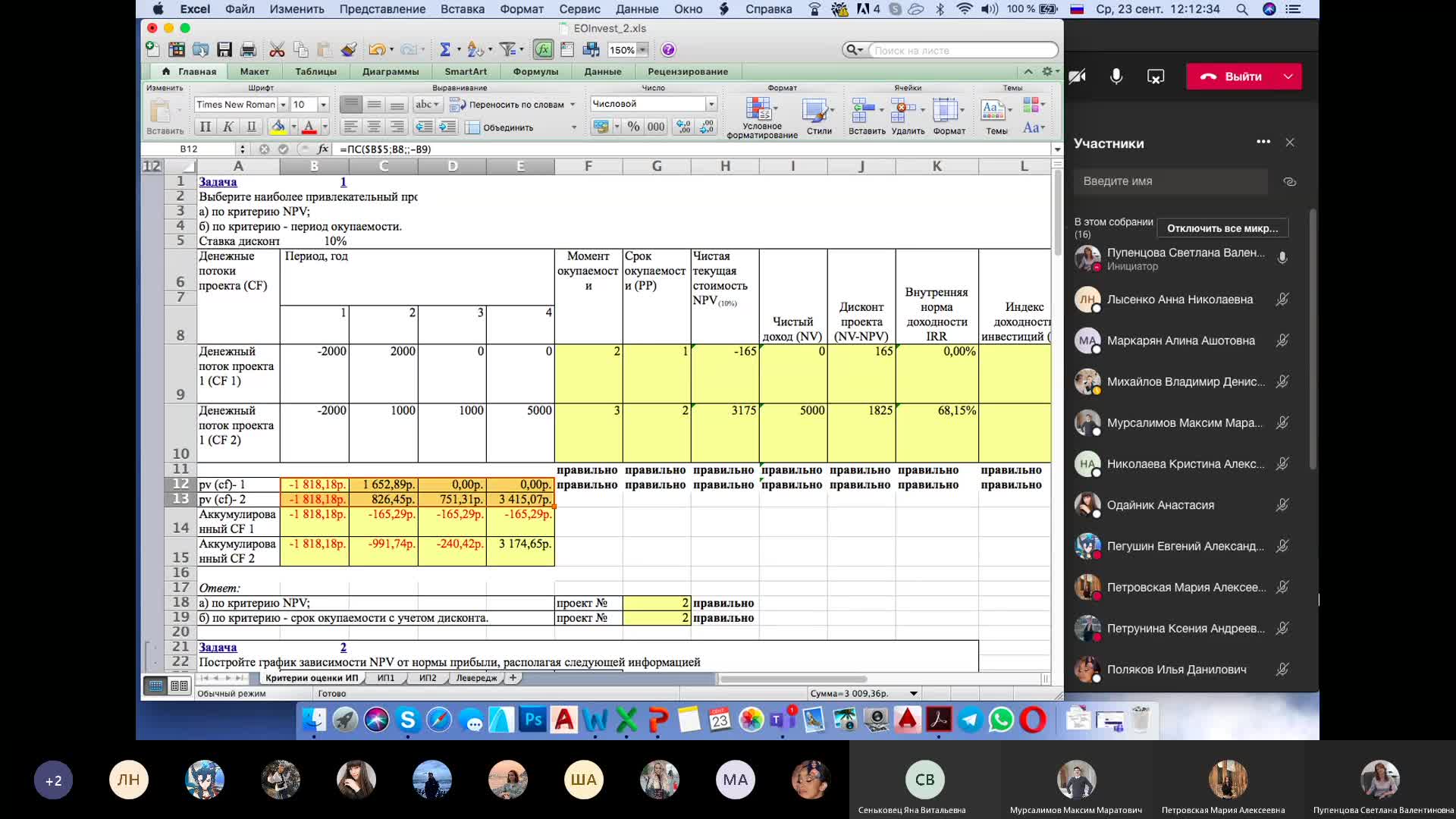Show the media browser icon
This screenshot has height=819, width=1456.
(x=591, y=50)
